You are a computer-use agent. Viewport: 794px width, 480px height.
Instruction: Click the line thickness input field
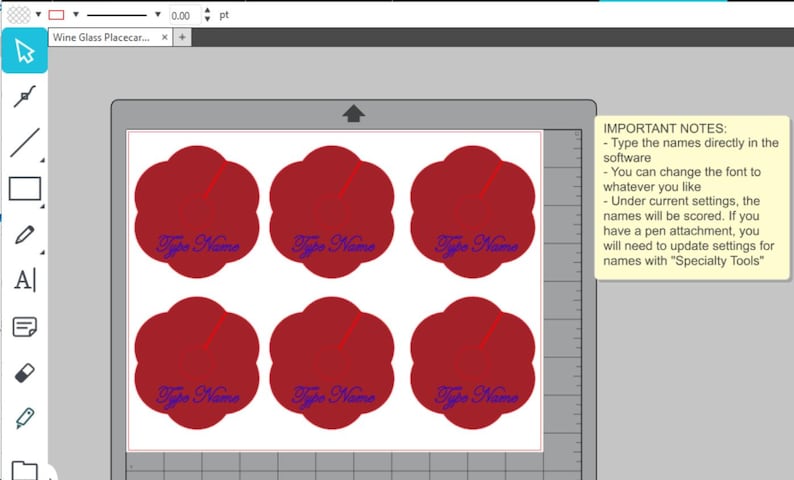click(184, 15)
